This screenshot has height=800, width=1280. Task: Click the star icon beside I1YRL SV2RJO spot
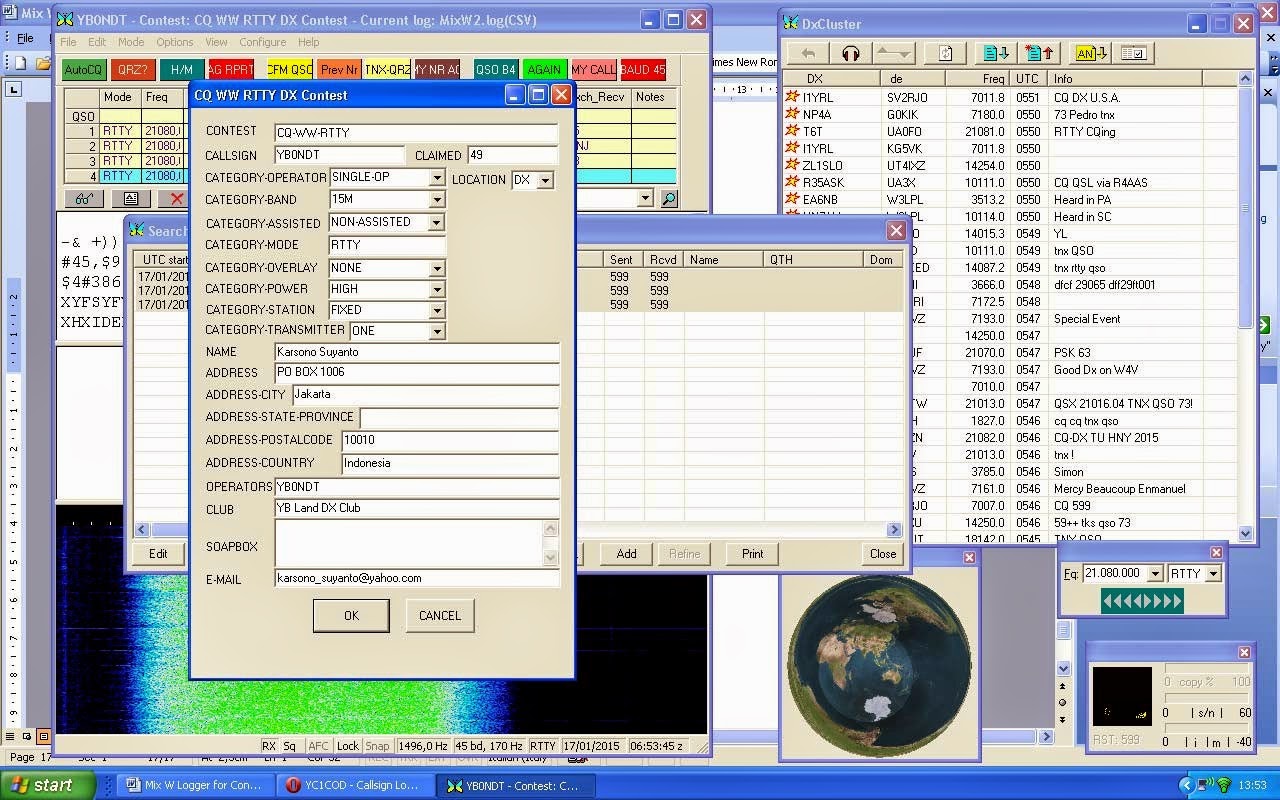(792, 97)
